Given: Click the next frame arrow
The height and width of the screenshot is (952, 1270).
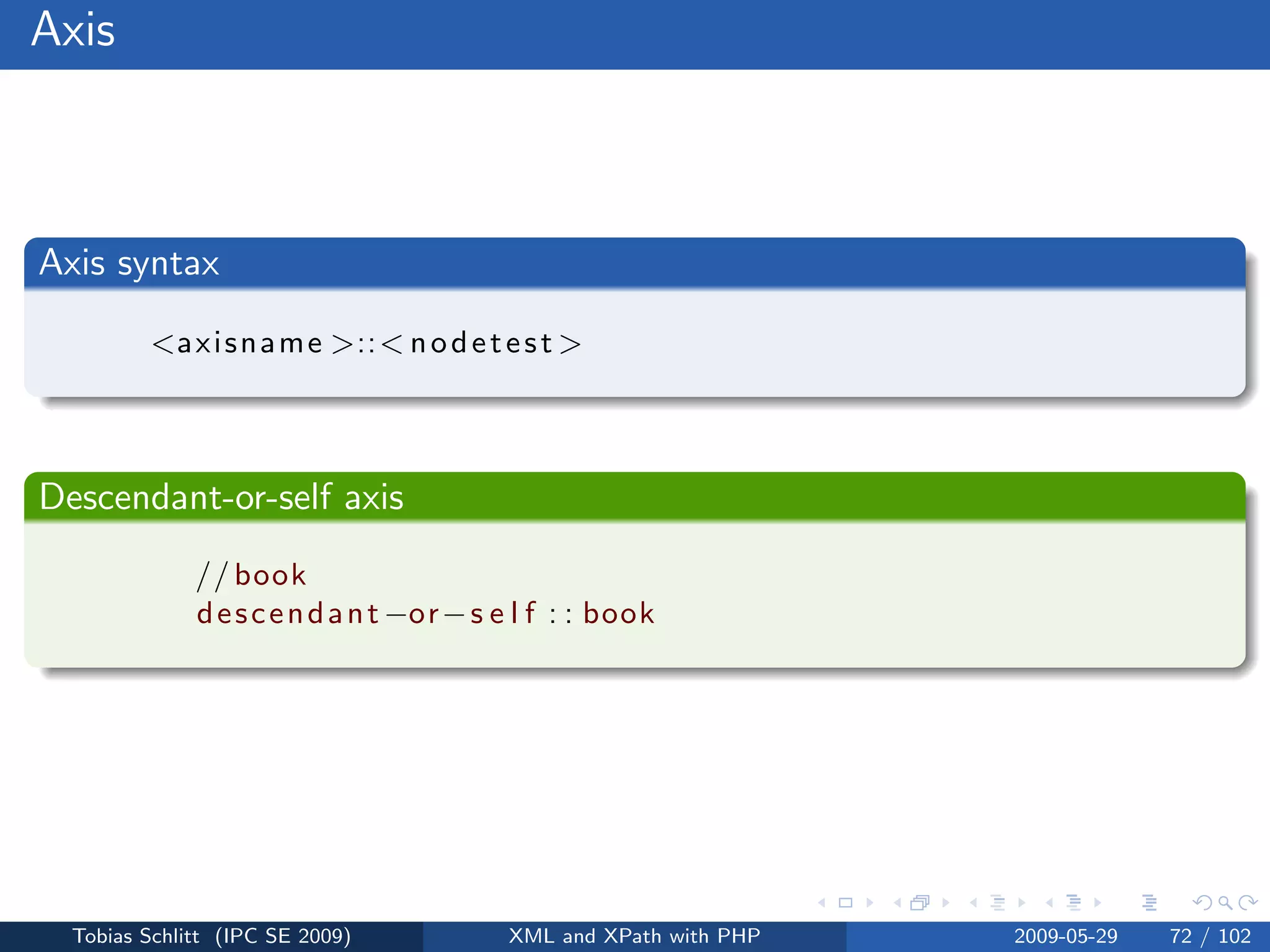Looking at the screenshot, I should pos(946,903).
